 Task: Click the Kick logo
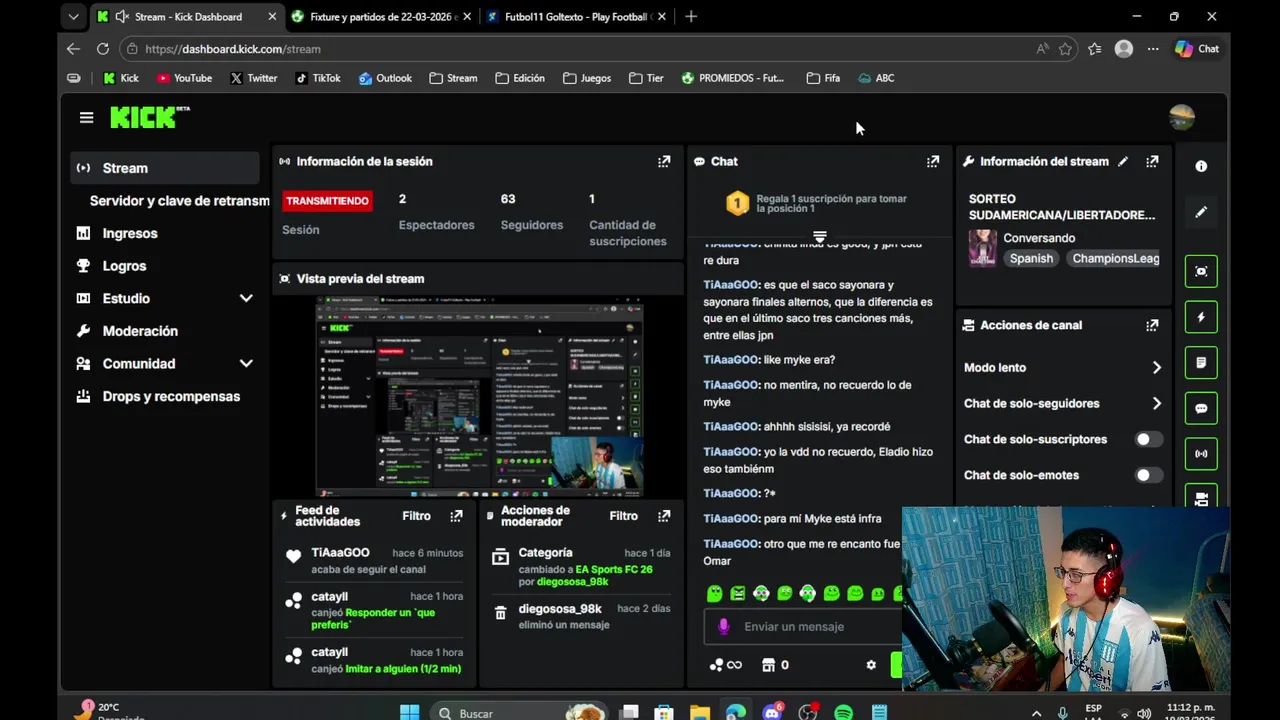tap(149, 117)
